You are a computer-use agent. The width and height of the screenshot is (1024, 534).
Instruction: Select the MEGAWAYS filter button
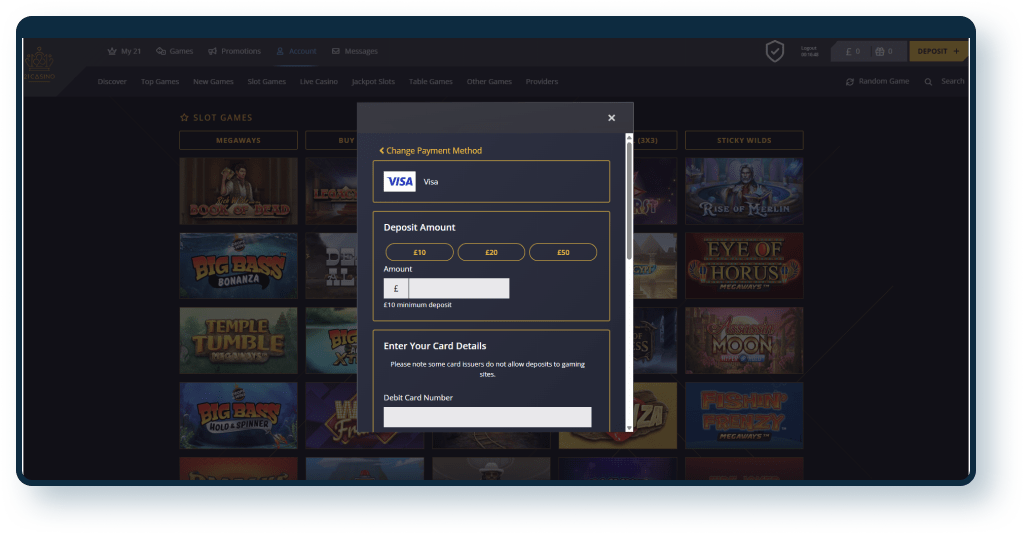pyautogui.click(x=238, y=140)
